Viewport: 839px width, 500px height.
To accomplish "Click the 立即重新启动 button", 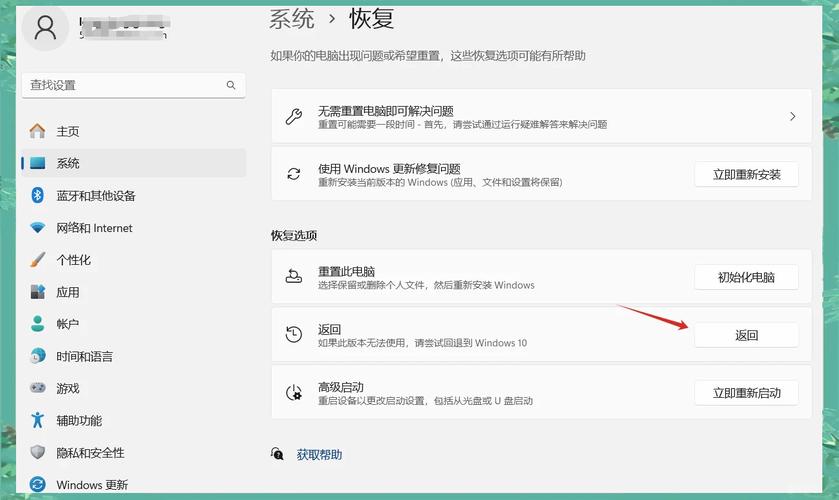I will (746, 393).
